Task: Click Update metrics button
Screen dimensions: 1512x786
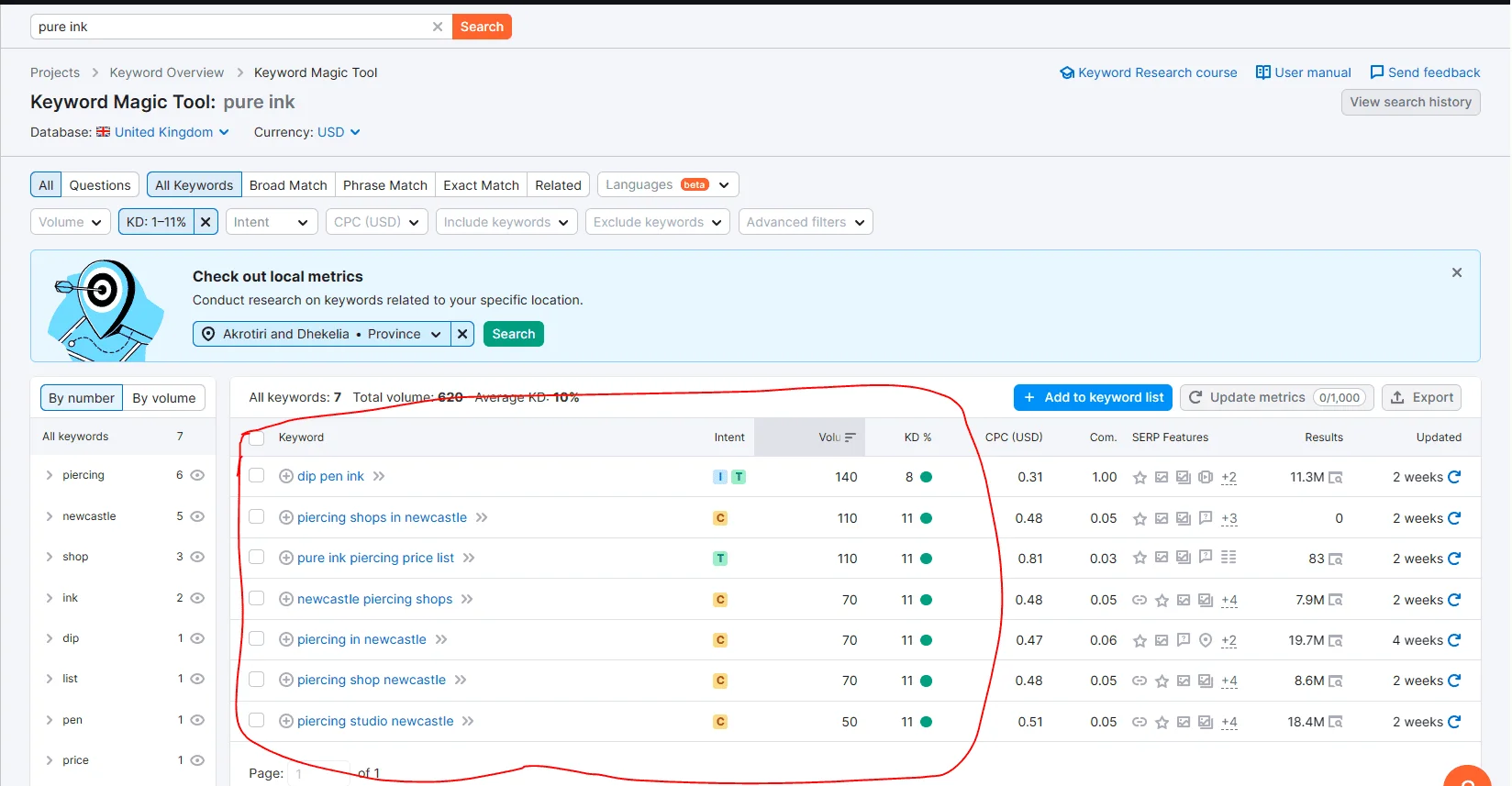Action: pyautogui.click(x=1277, y=397)
